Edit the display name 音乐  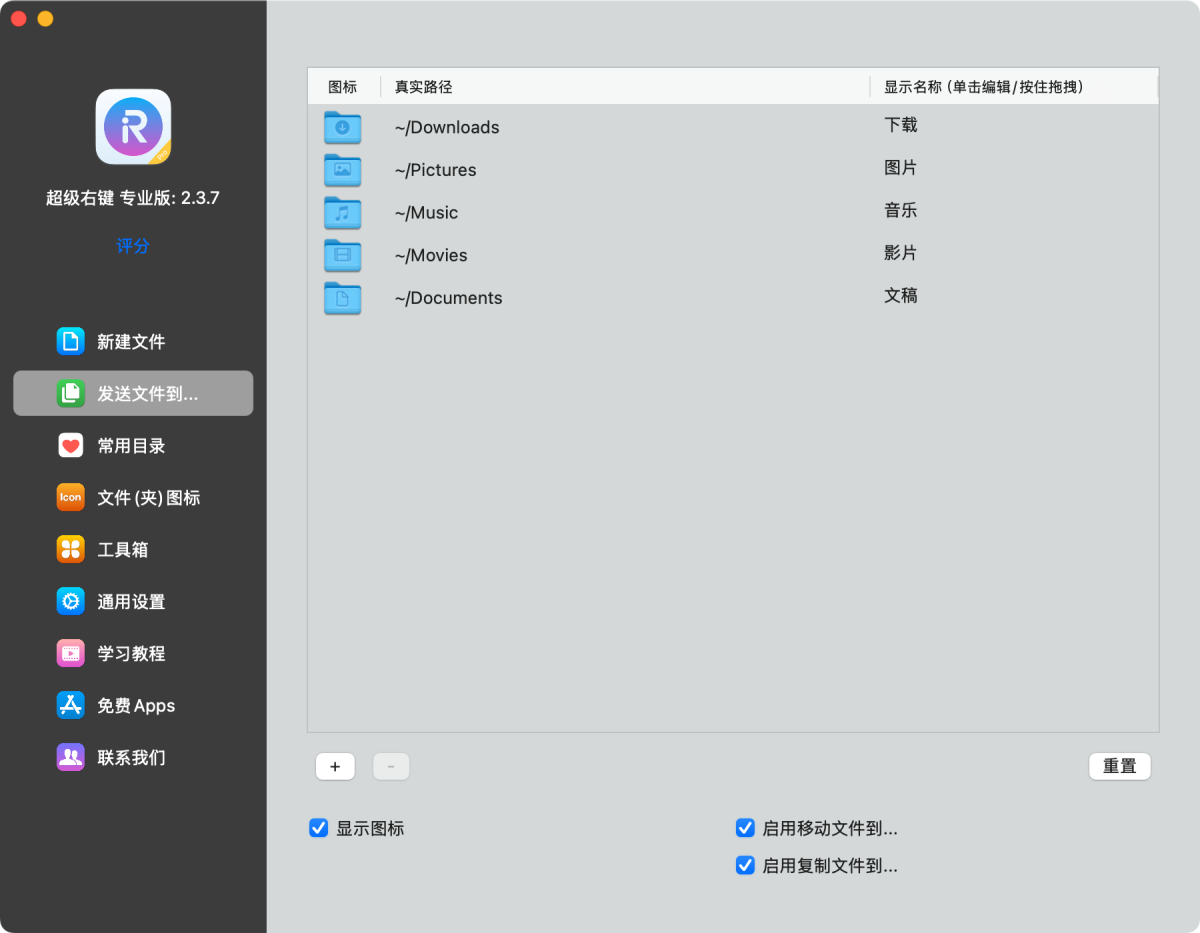click(x=901, y=211)
